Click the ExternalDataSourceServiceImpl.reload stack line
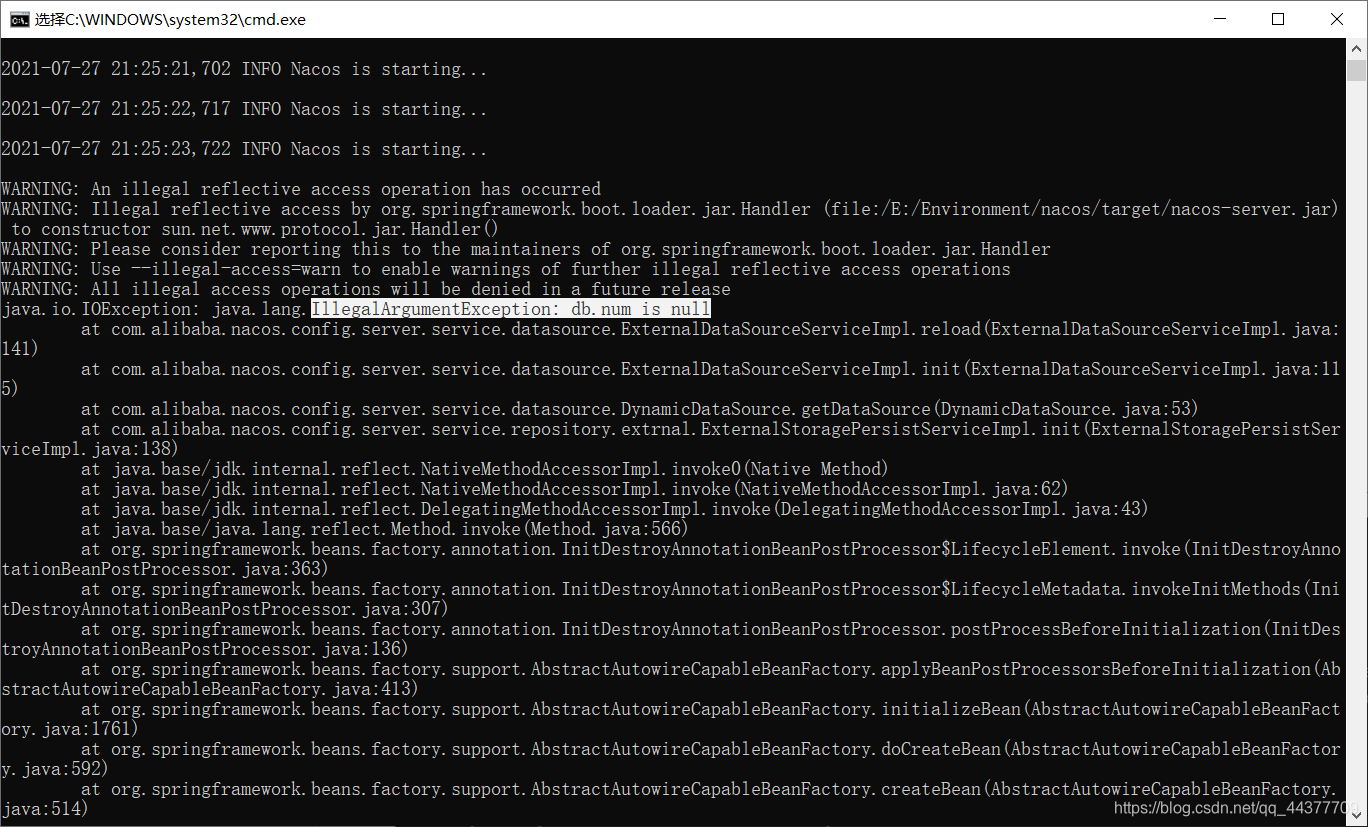Viewport: 1368px width, 827px height. click(670, 339)
